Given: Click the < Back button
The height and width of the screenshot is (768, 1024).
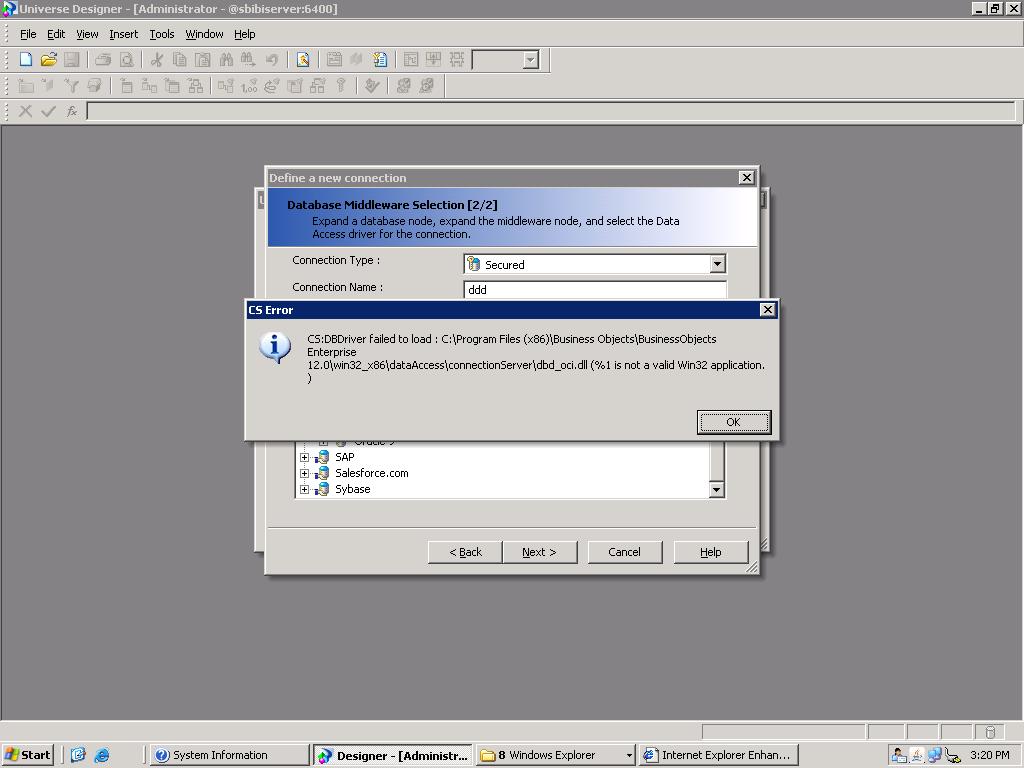Looking at the screenshot, I should (x=465, y=552).
